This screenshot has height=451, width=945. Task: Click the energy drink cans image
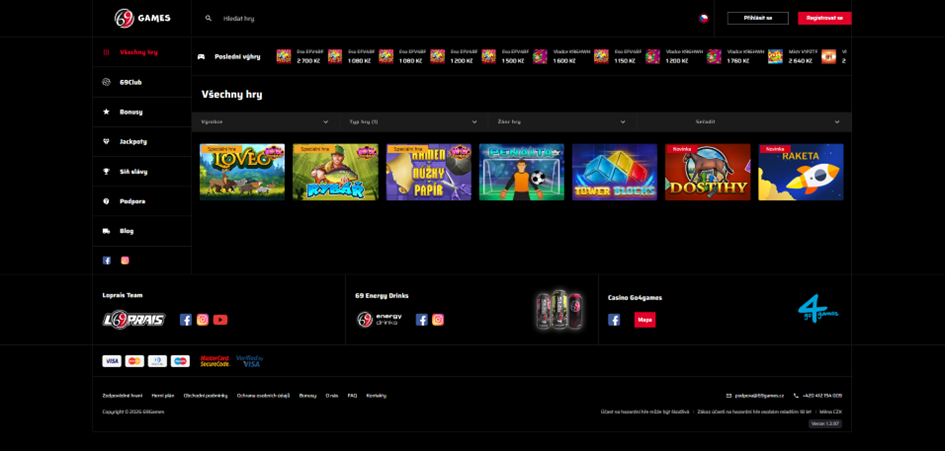point(559,310)
